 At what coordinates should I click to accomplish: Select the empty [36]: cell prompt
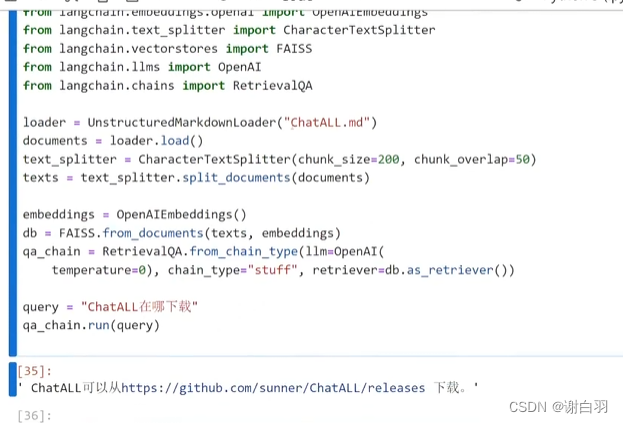tap(35, 415)
